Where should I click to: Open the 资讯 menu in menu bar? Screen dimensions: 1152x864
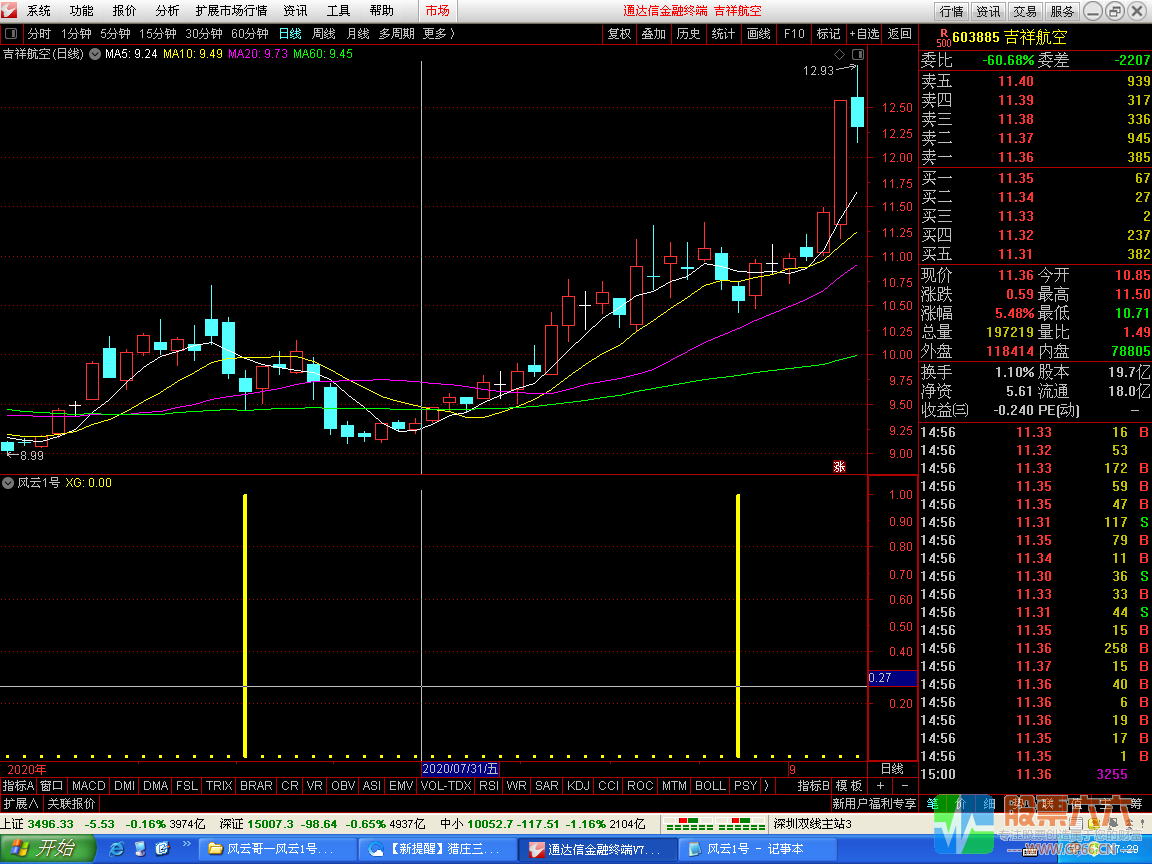(295, 11)
